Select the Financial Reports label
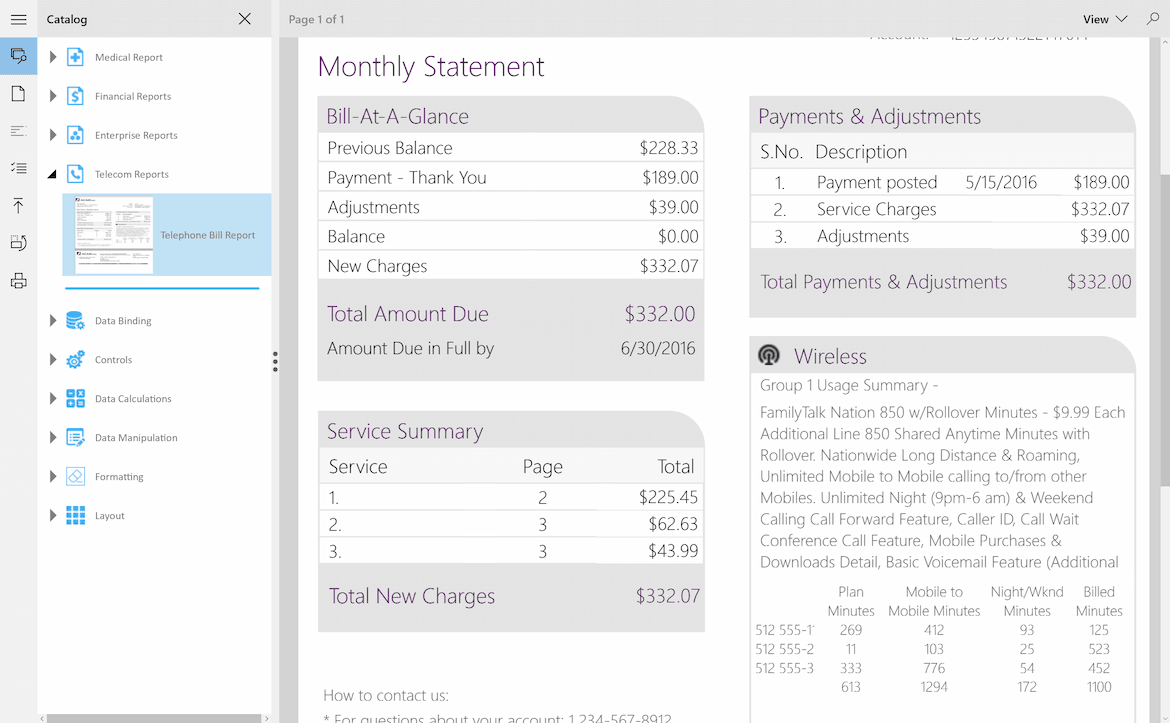The height and width of the screenshot is (723, 1170). (133, 96)
